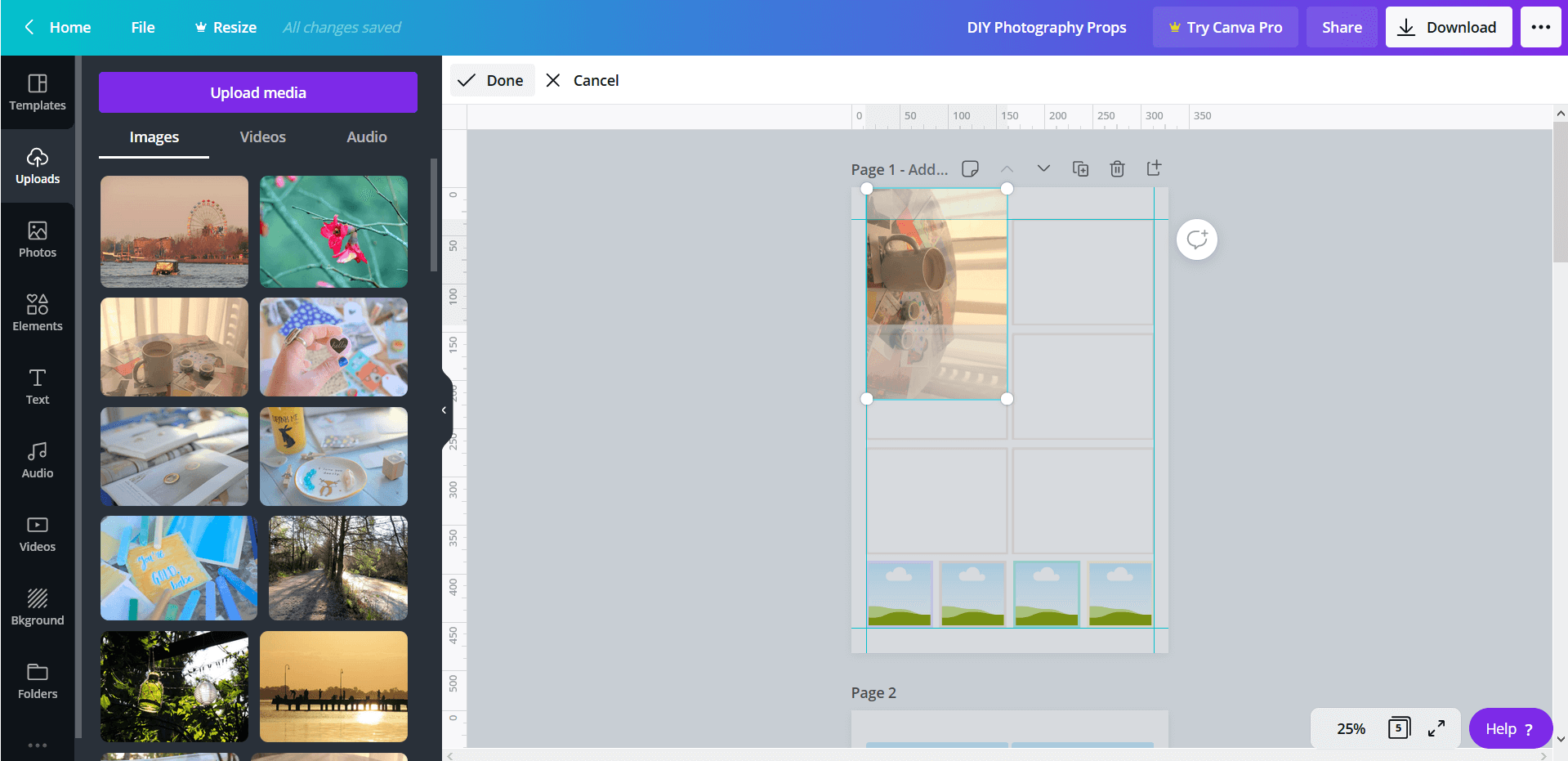The image size is (1568, 761).
Task: Select the Ferris wheel photo thumbnail
Action: (174, 231)
